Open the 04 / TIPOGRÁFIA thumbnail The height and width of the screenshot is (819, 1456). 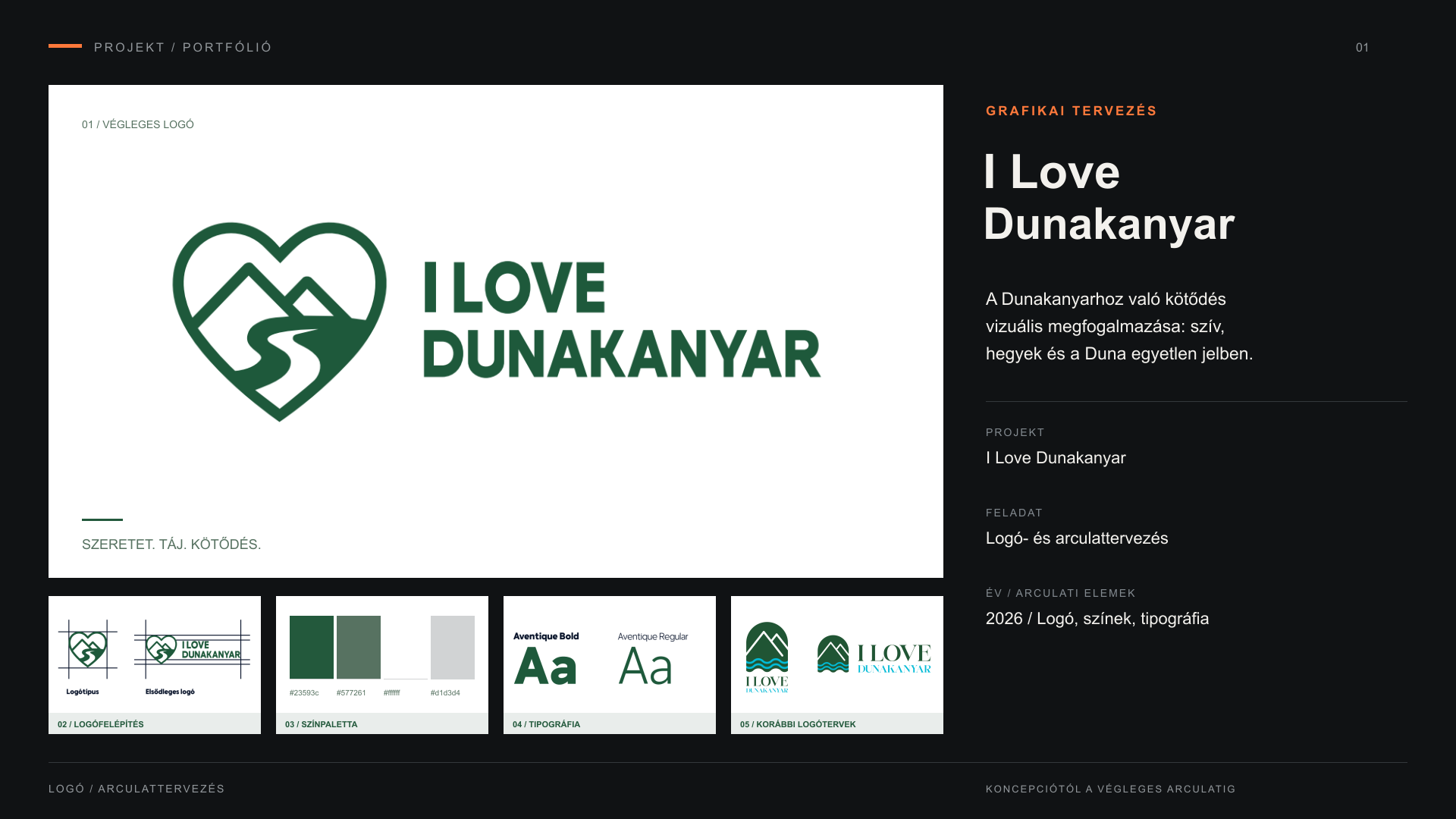(x=610, y=665)
